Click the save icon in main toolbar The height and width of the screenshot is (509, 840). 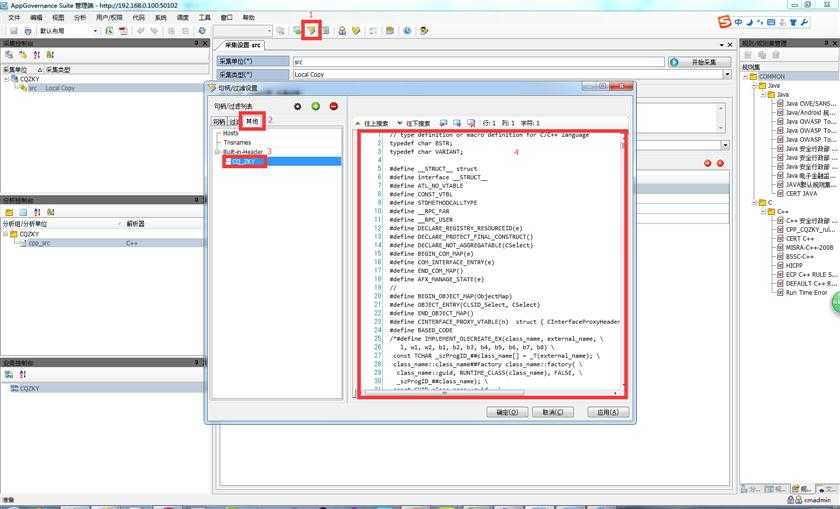pos(14,31)
